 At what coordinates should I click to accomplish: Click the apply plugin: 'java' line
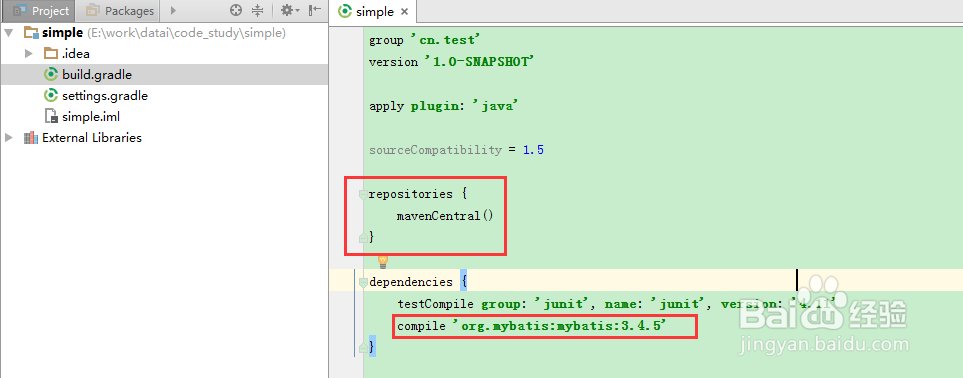443,106
